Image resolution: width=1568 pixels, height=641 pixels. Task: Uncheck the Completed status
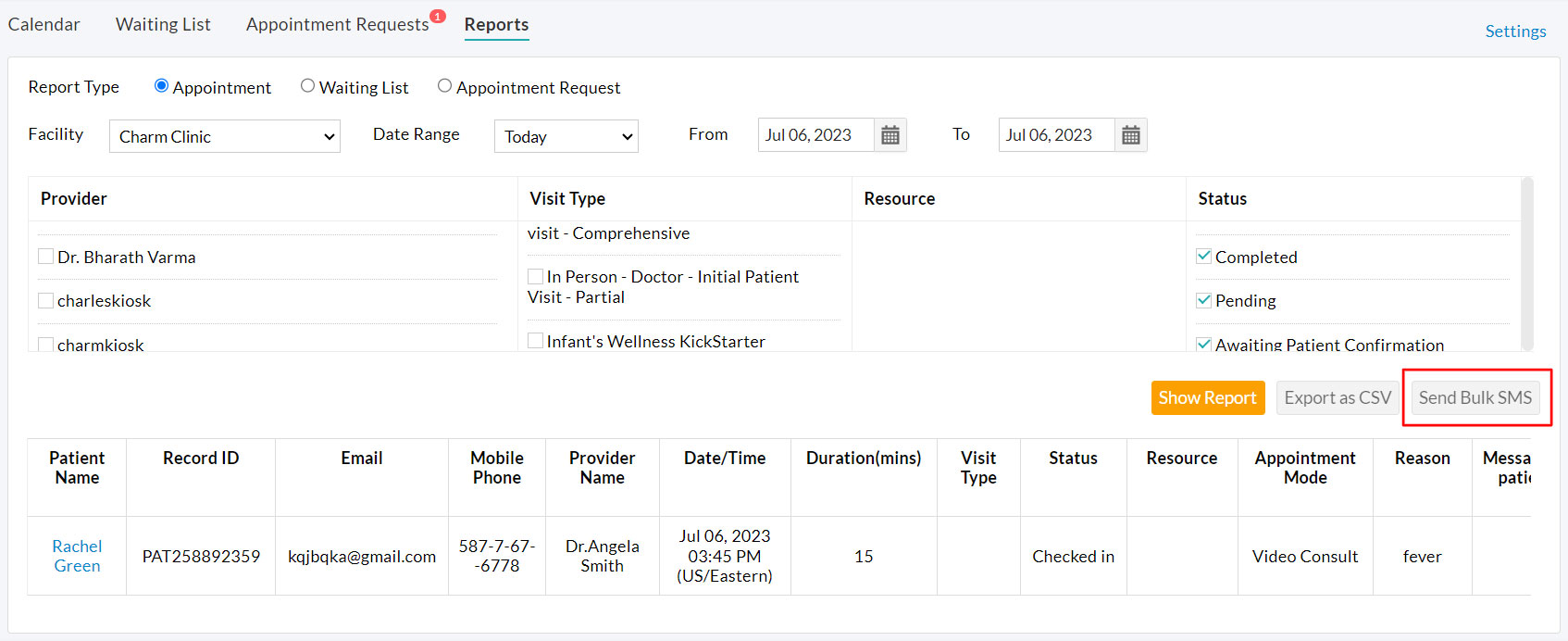click(x=1204, y=257)
